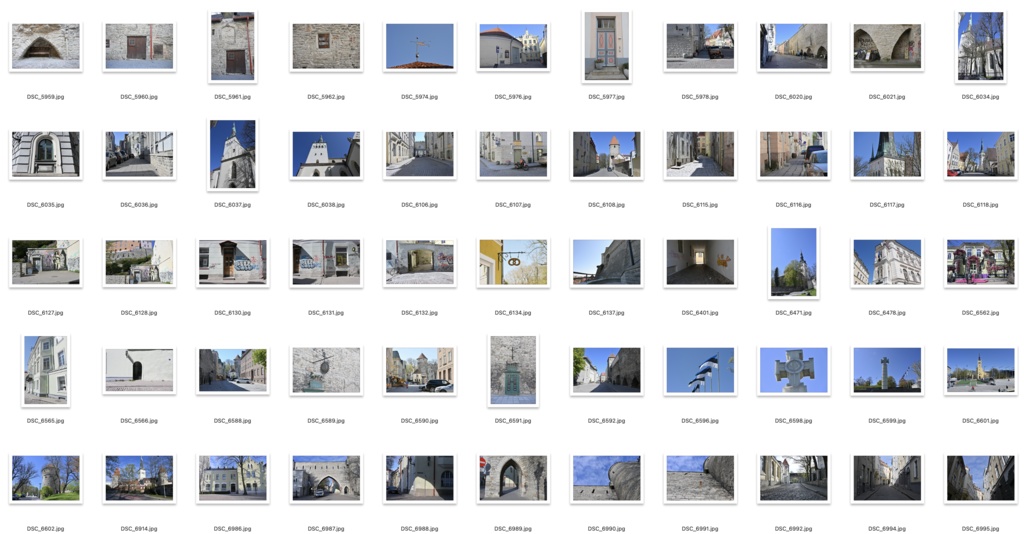Select the DSC_6021.jpg double arches thumbnail
Screen dimensions: 1024x534
pos(887,47)
